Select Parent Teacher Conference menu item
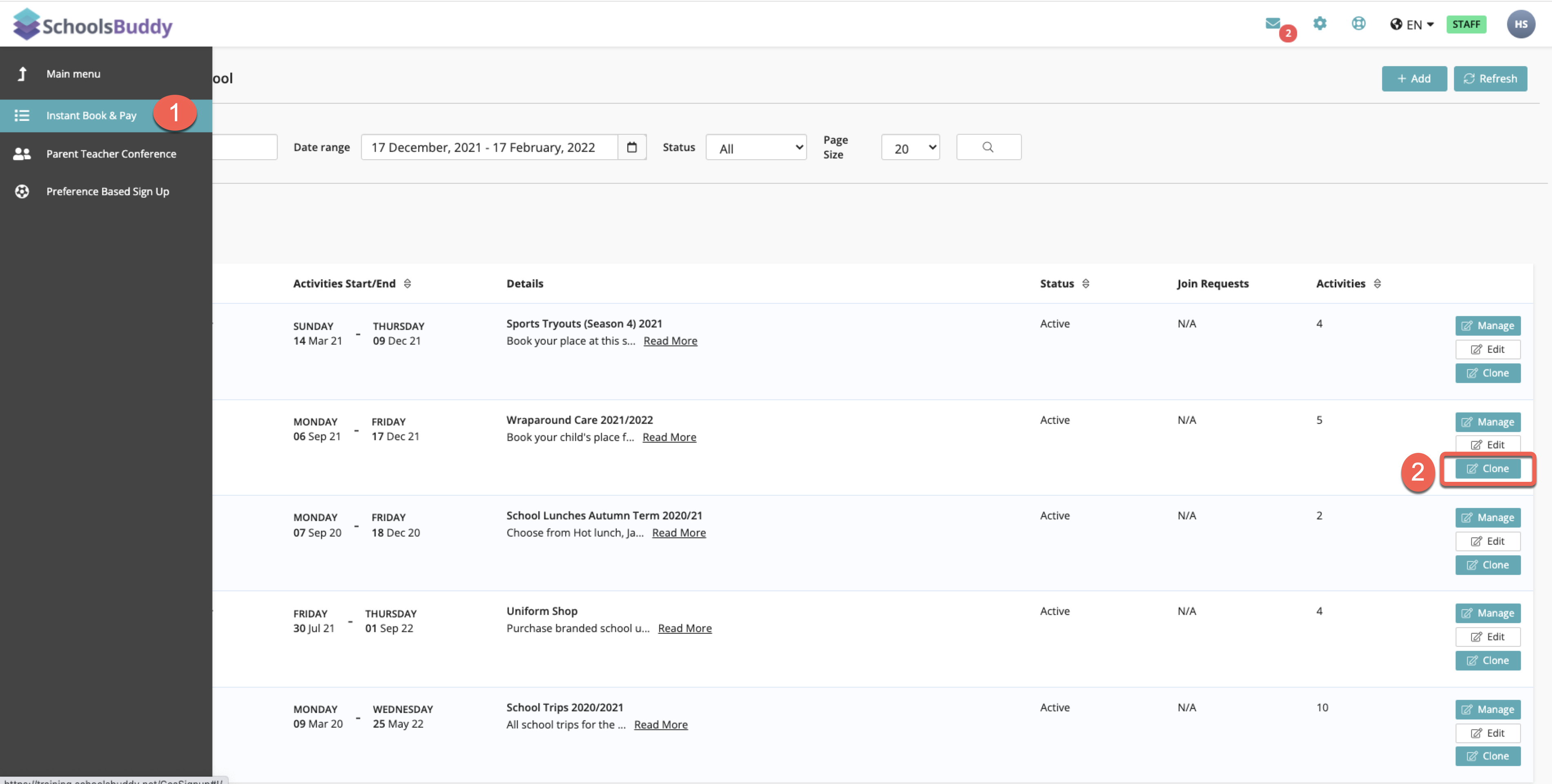1552x784 pixels. tap(111, 154)
